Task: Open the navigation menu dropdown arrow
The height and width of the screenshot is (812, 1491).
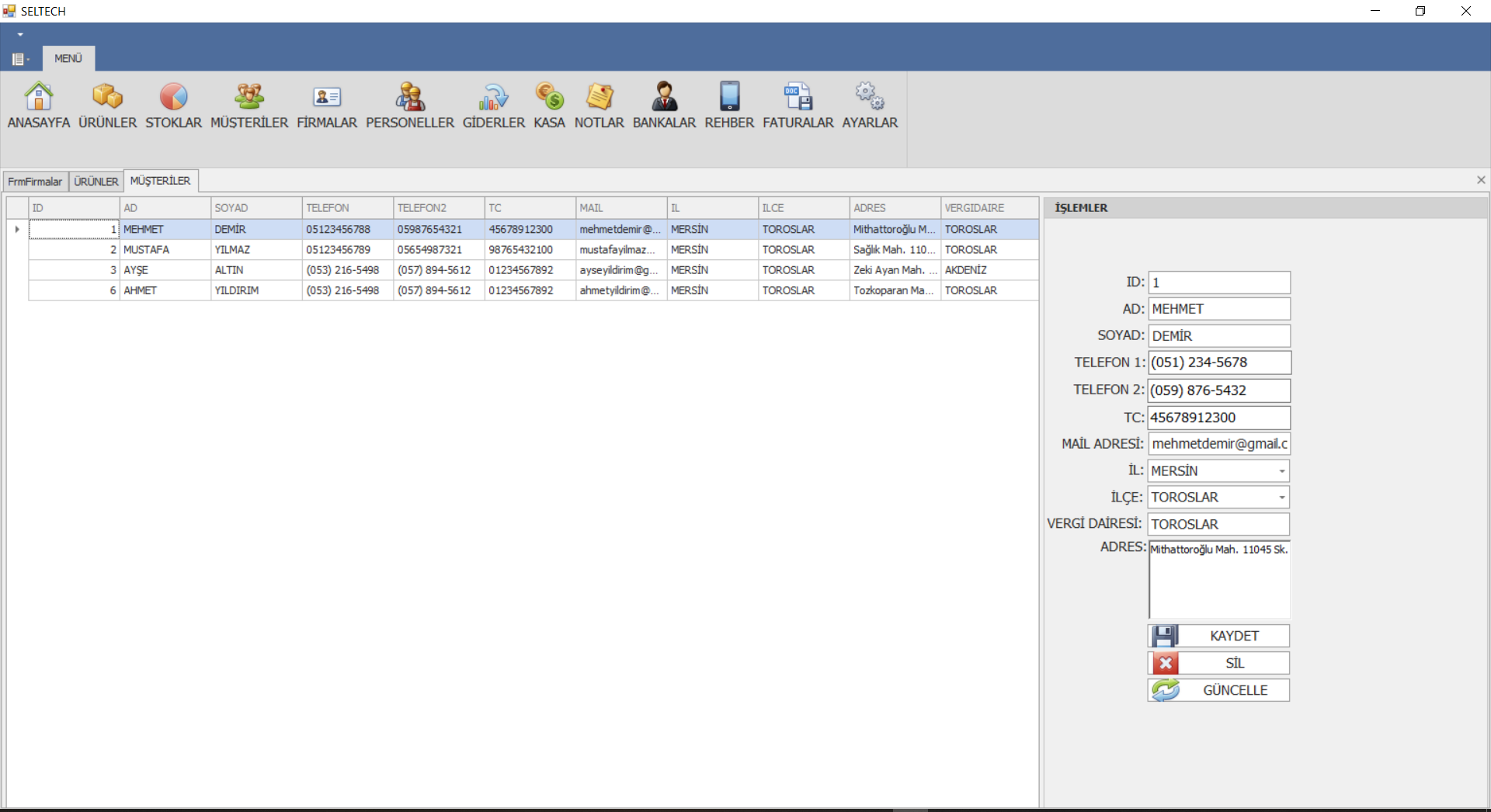Action: coord(19,34)
